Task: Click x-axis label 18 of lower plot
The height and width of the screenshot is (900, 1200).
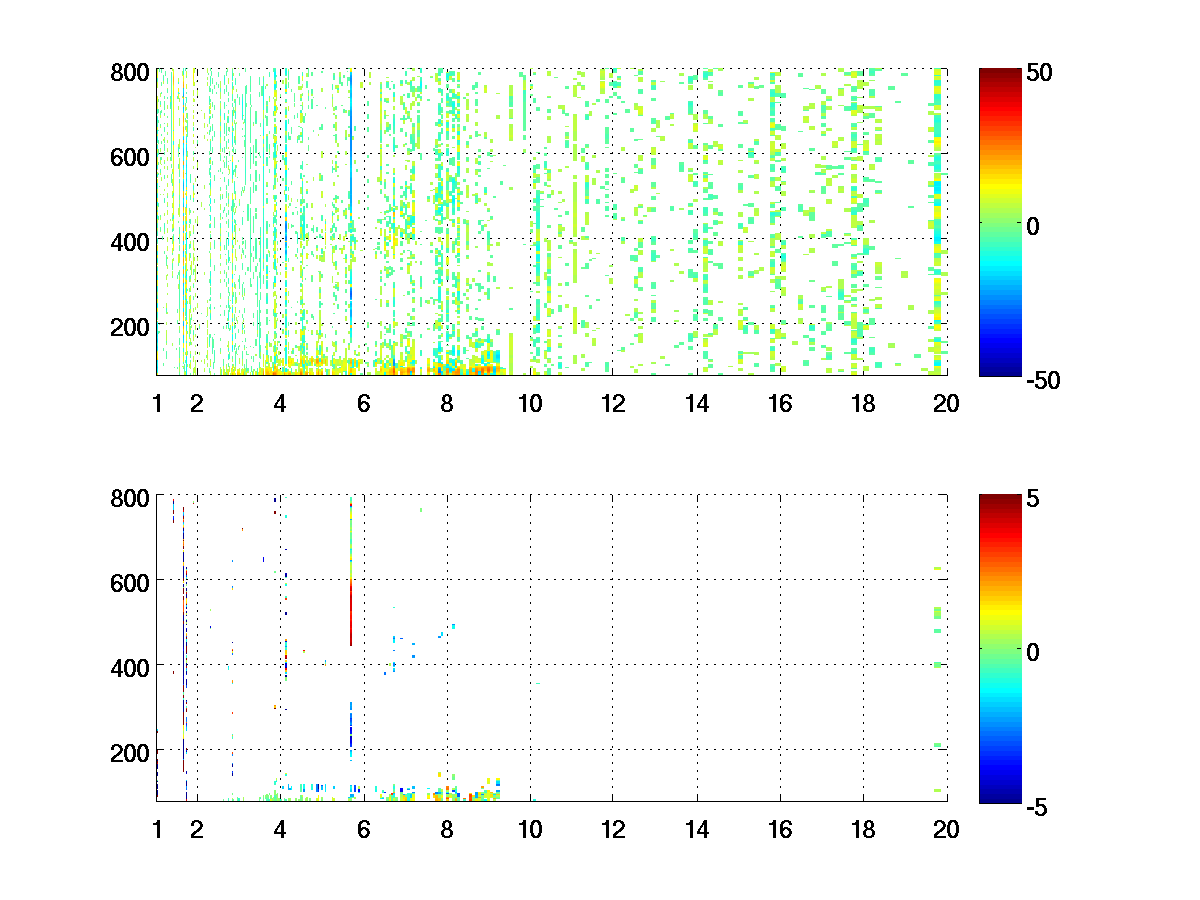Action: click(x=863, y=829)
